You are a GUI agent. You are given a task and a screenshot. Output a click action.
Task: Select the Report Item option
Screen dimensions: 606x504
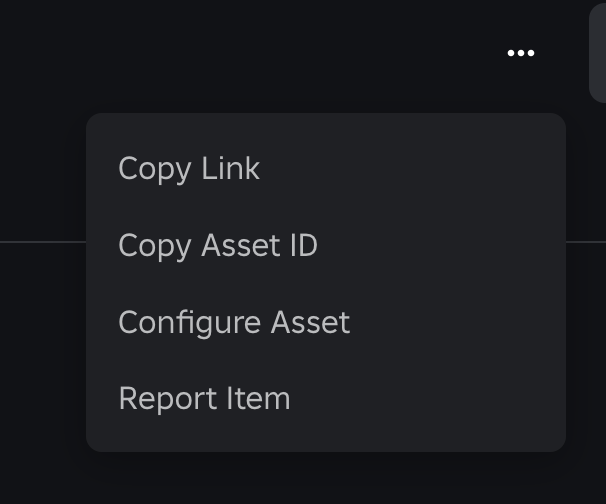coord(204,399)
